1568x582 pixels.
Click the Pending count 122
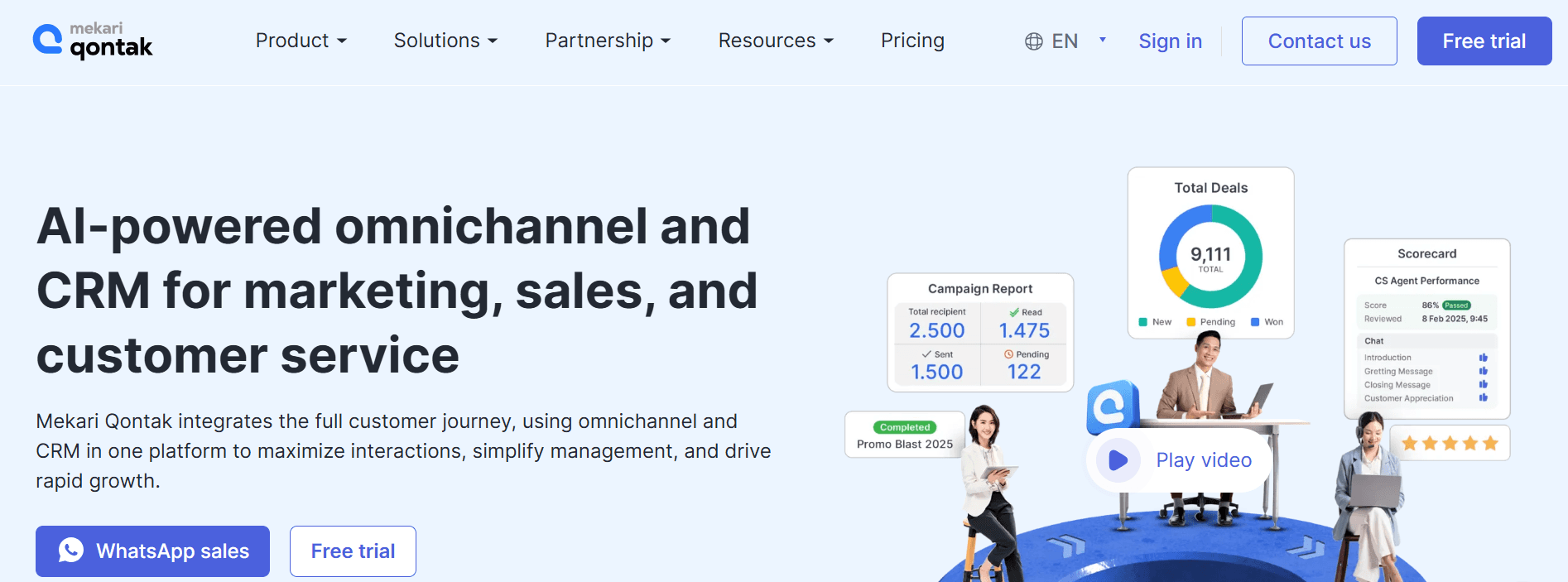coord(1024,372)
